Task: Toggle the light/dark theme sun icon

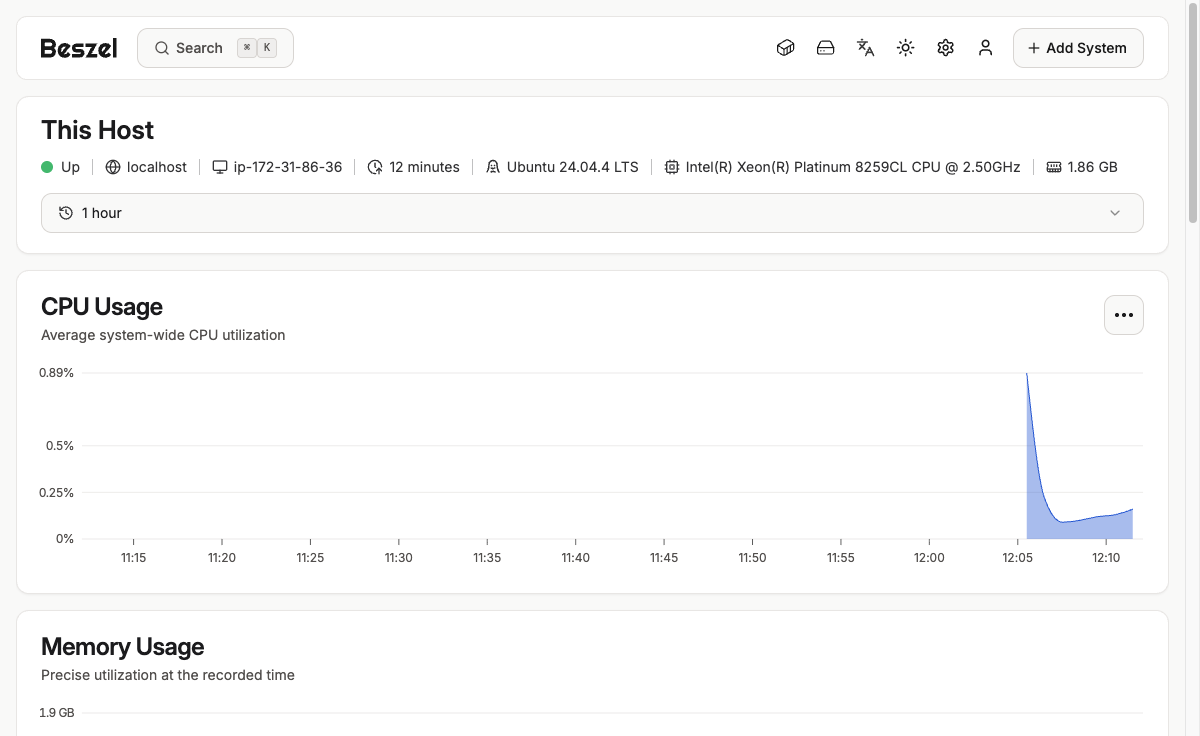Action: pos(906,48)
